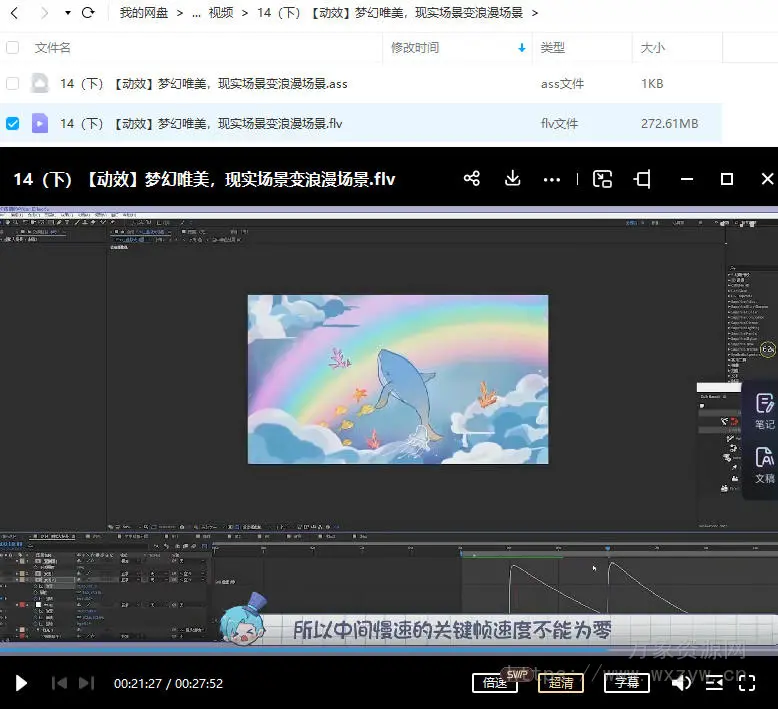The width and height of the screenshot is (778, 709).
Task: Download the flv video
Action: (x=512, y=179)
